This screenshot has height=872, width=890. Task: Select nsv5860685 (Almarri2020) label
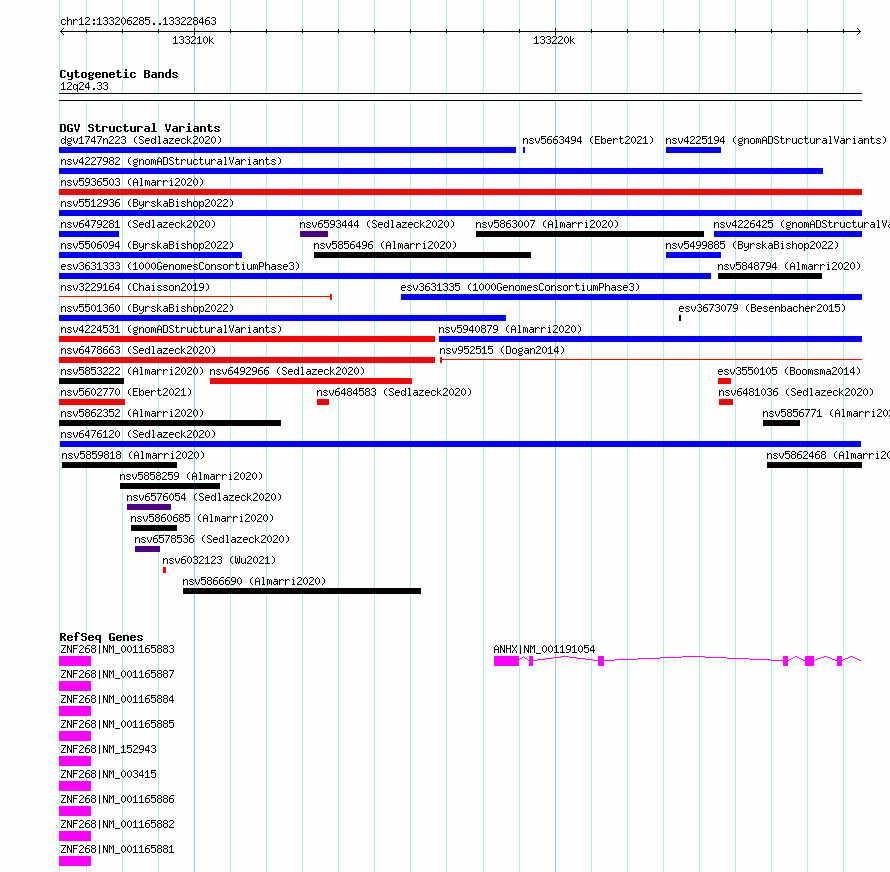click(202, 518)
